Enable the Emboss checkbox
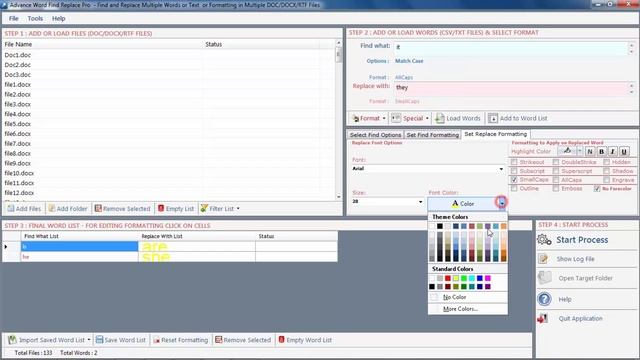 point(556,189)
